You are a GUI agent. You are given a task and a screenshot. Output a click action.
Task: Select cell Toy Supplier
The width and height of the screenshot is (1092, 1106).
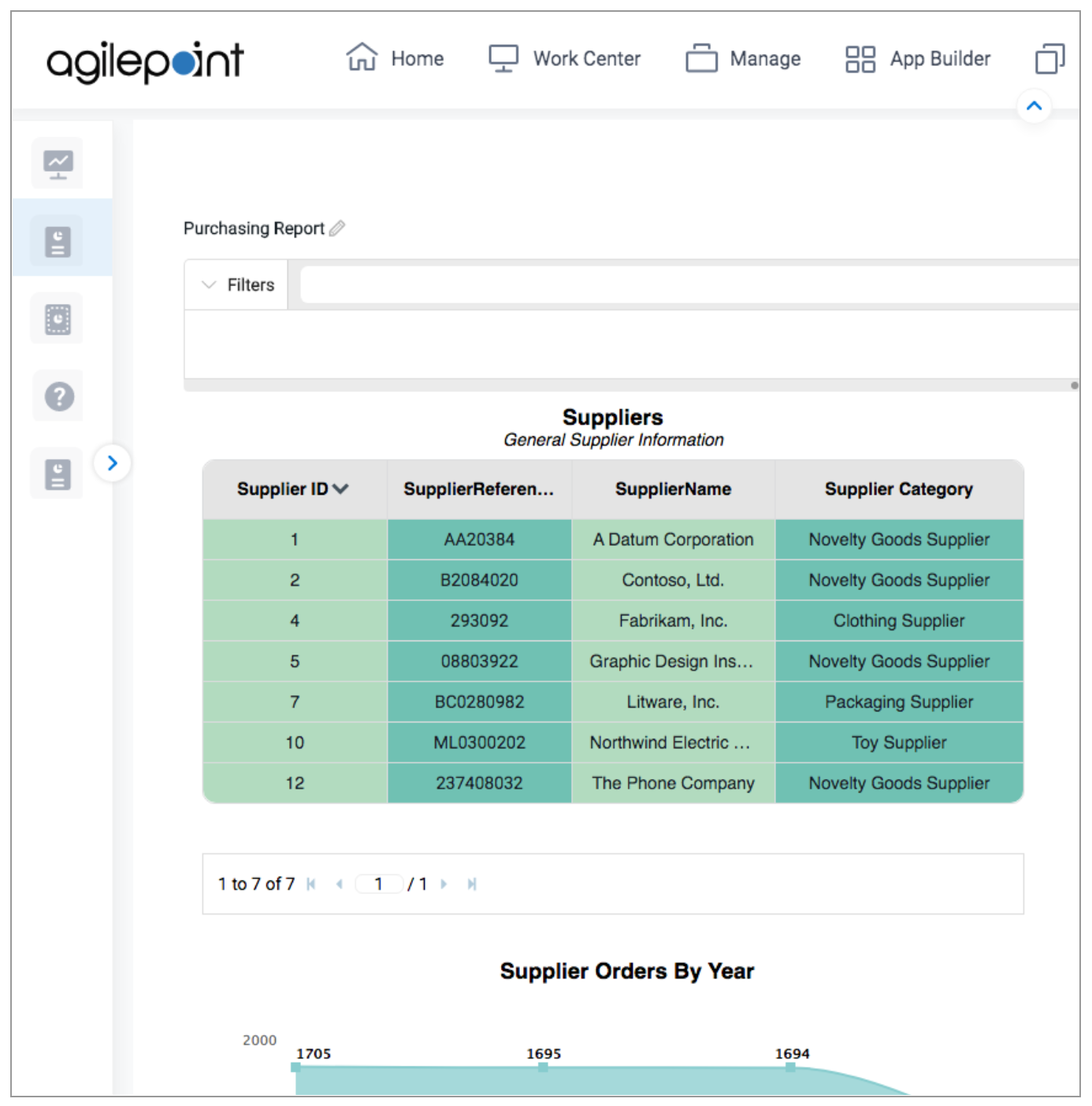(x=899, y=743)
